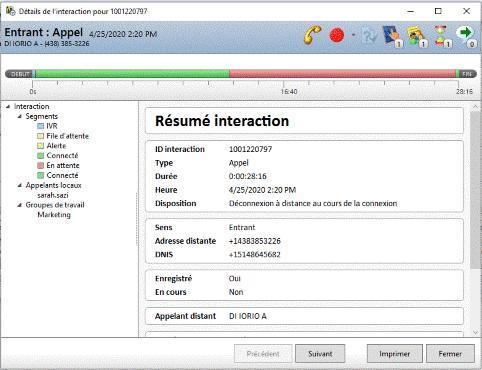Viewport: 482px width, 370px height.
Task: Click the ID interaction value 1001220797
Action: (250, 149)
